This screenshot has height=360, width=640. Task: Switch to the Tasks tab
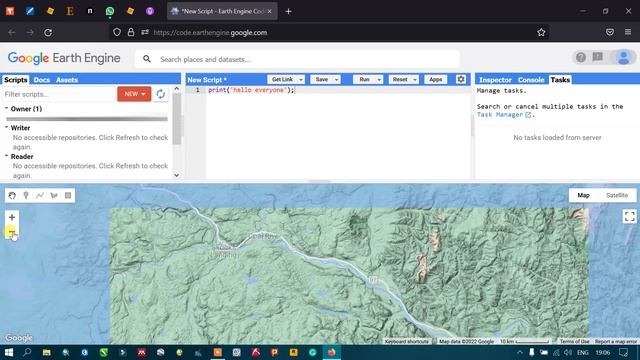click(560, 80)
